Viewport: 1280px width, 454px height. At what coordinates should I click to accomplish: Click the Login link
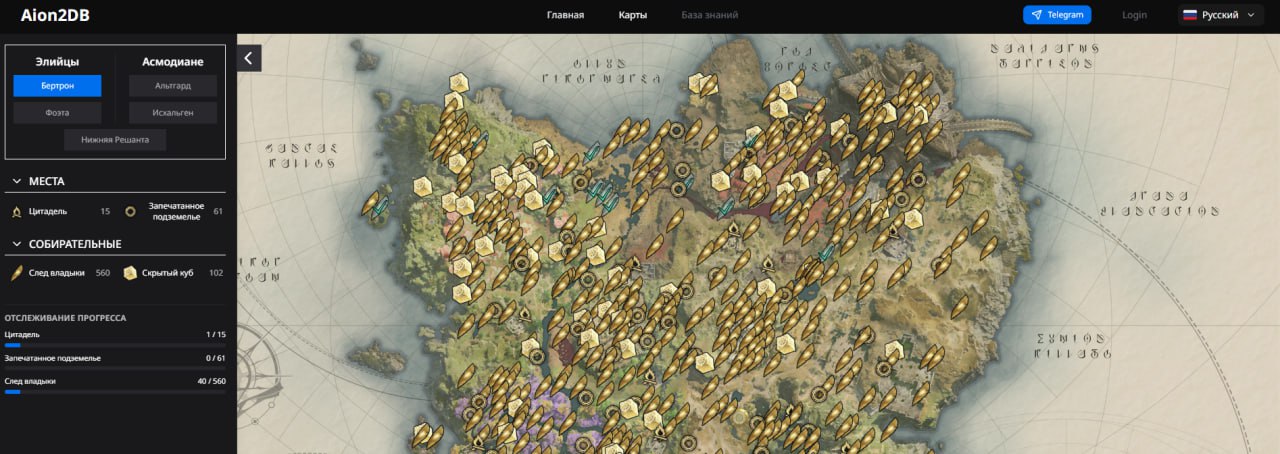[x=1135, y=15]
